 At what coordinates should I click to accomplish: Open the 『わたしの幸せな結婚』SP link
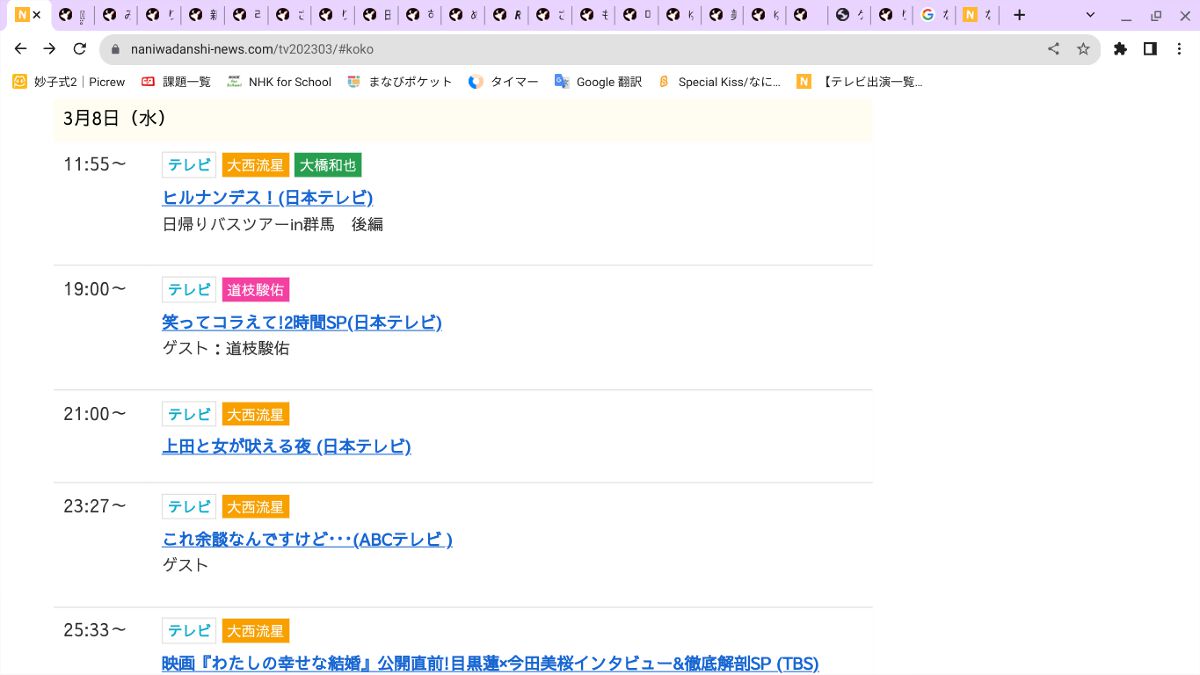click(x=491, y=663)
